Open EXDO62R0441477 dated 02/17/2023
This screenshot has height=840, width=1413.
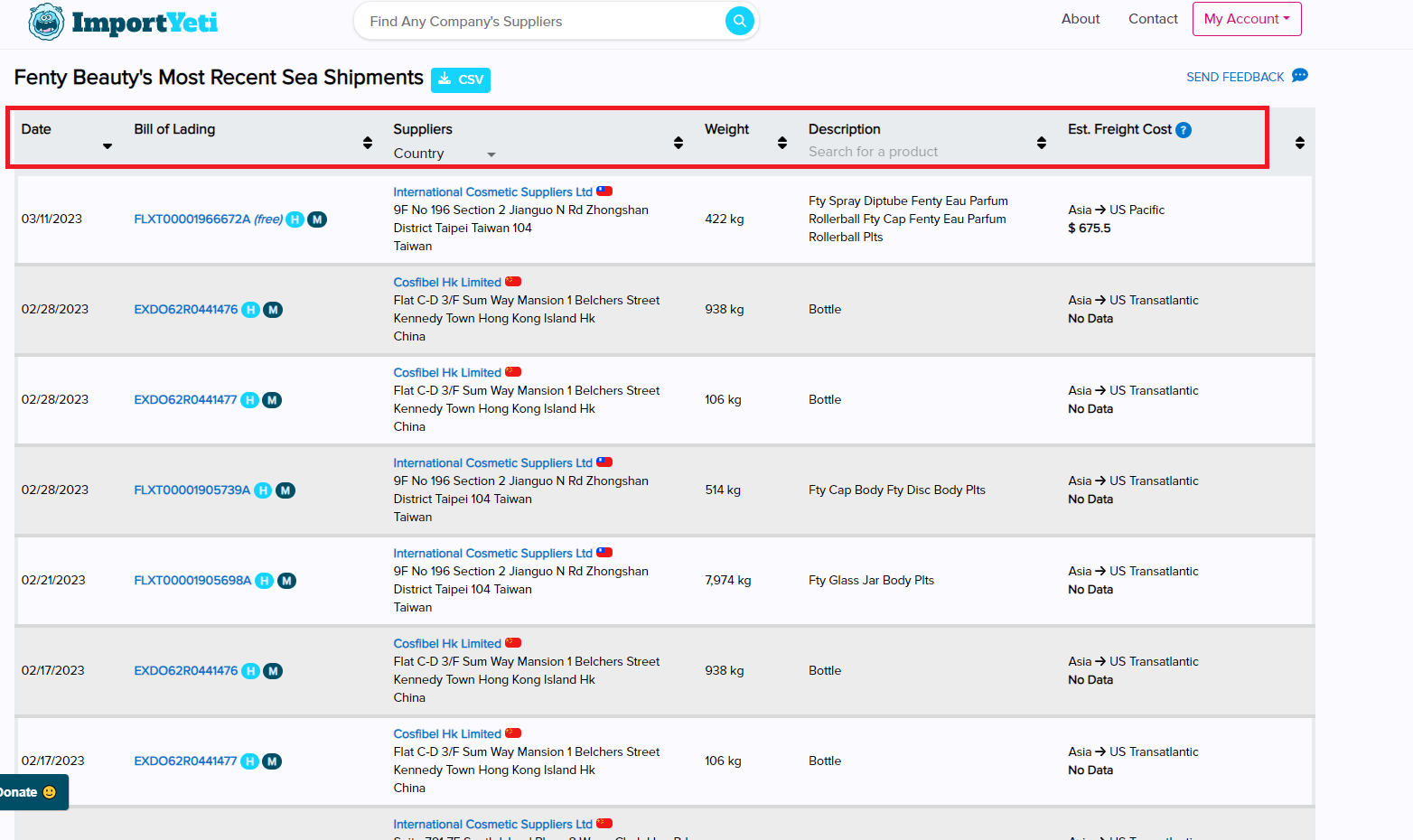coord(185,761)
